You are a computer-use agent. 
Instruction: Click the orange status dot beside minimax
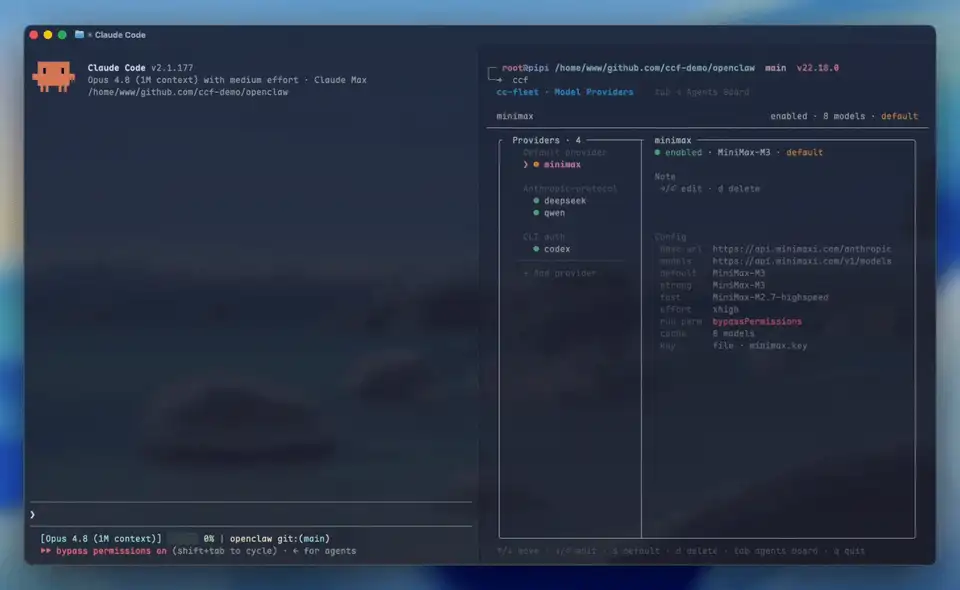tap(536, 165)
